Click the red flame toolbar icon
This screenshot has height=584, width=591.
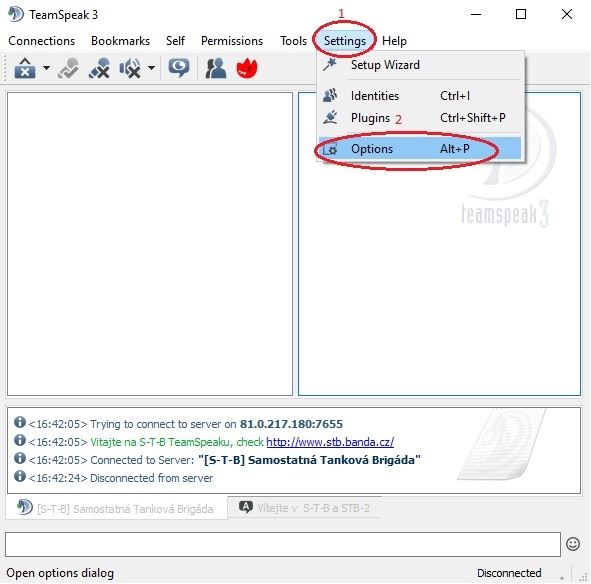click(247, 68)
